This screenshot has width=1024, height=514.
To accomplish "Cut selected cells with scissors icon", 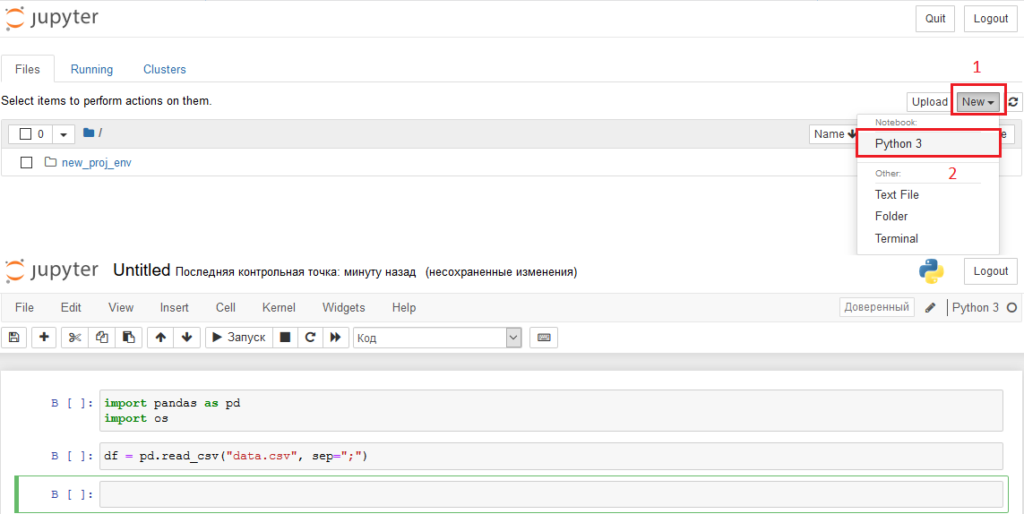I will [x=74, y=338].
